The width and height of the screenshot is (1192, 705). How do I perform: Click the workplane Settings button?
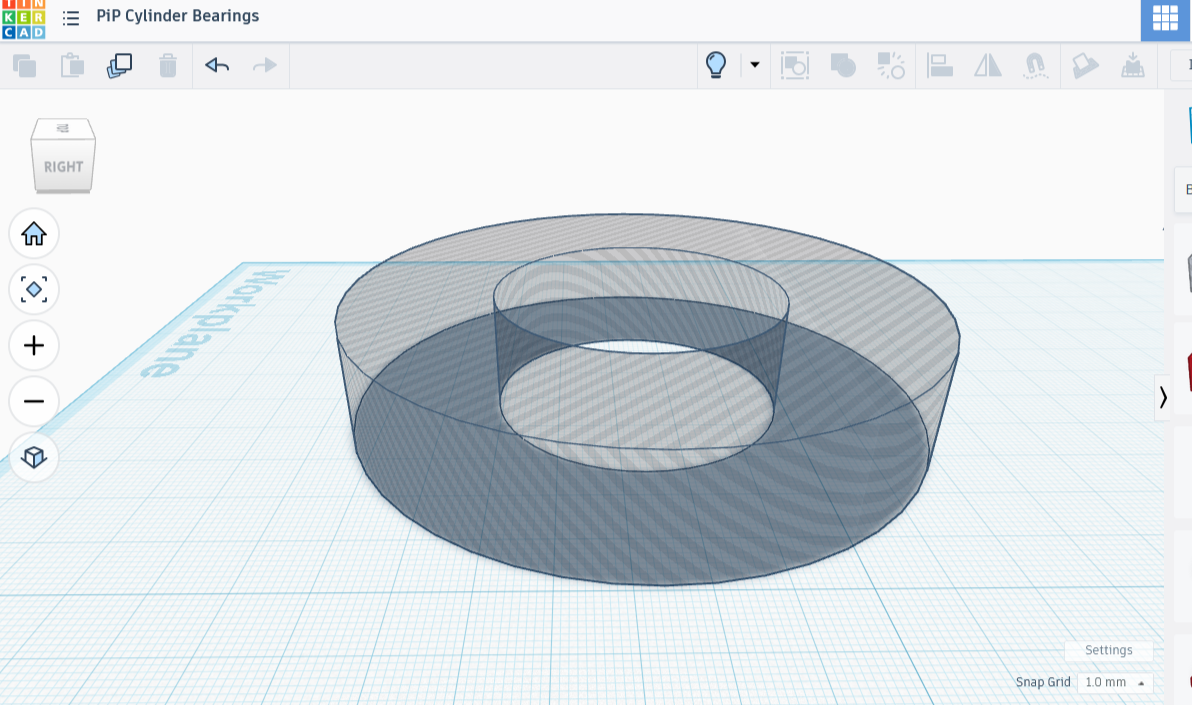(x=1108, y=650)
